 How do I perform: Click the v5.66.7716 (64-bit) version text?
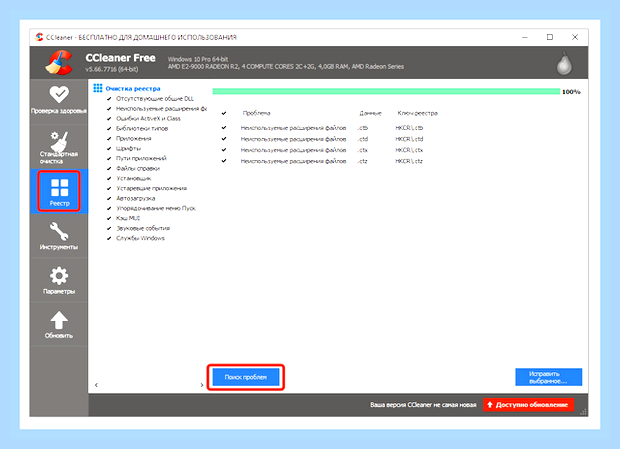(112, 69)
